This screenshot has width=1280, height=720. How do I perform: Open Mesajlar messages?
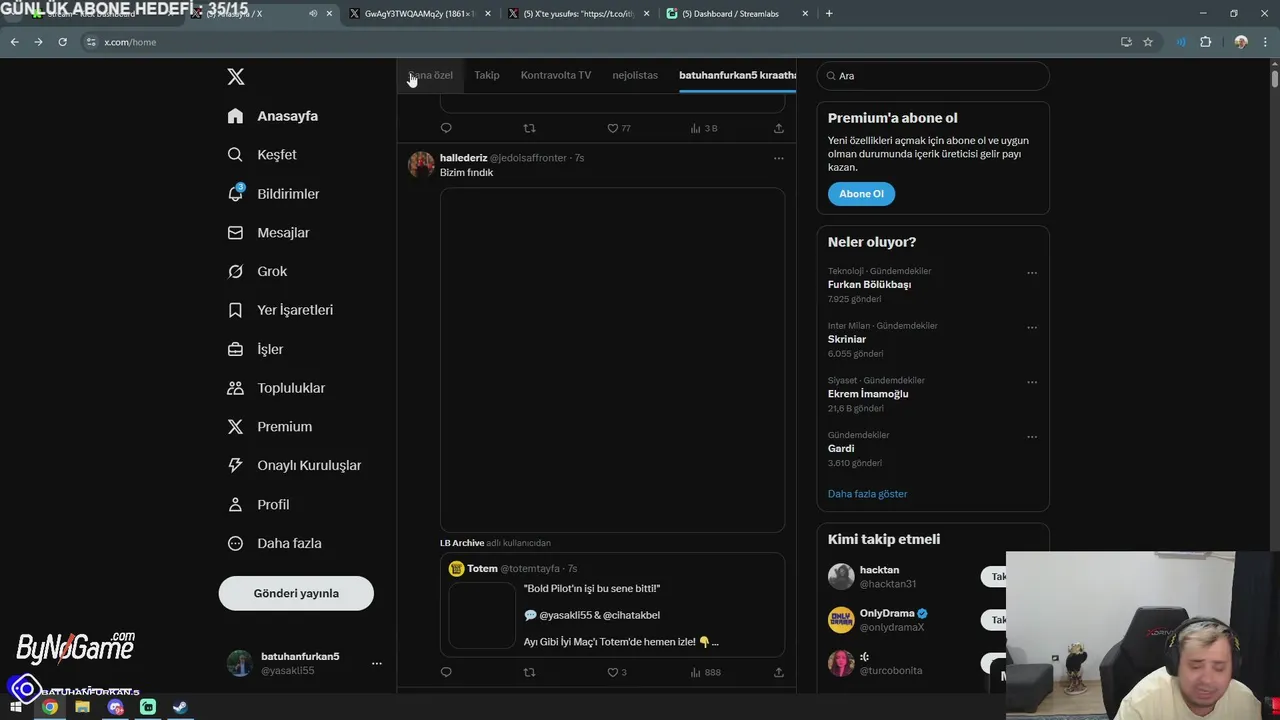pyautogui.click(x=269, y=233)
